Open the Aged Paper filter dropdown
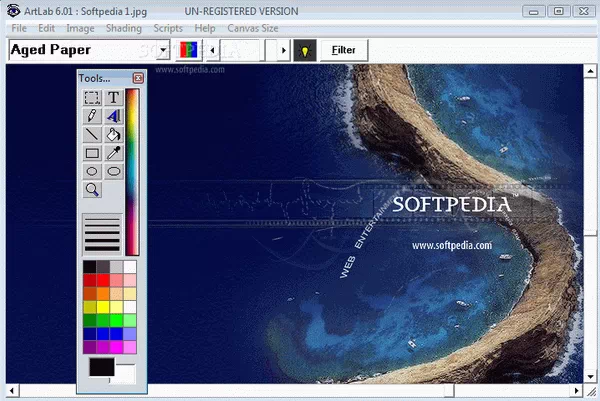This screenshot has height=401, width=600. pos(163,50)
